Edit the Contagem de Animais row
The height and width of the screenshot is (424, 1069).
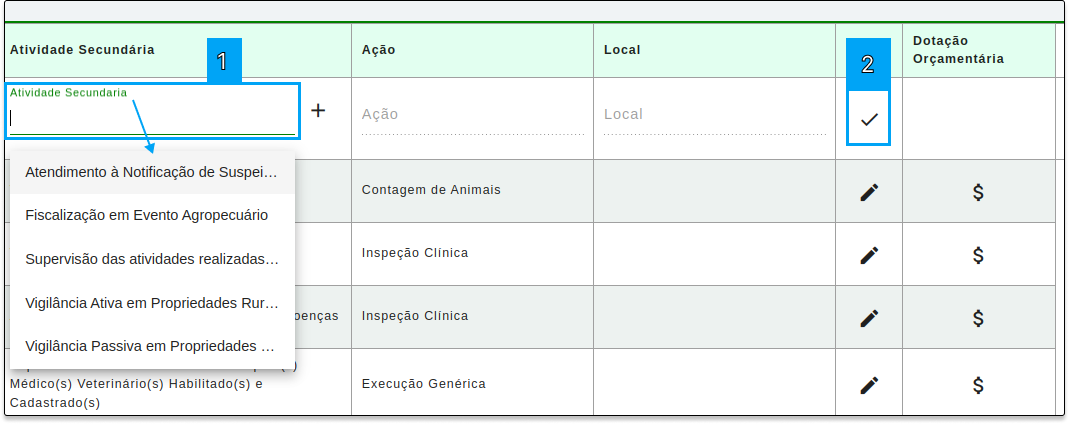pyautogui.click(x=869, y=192)
